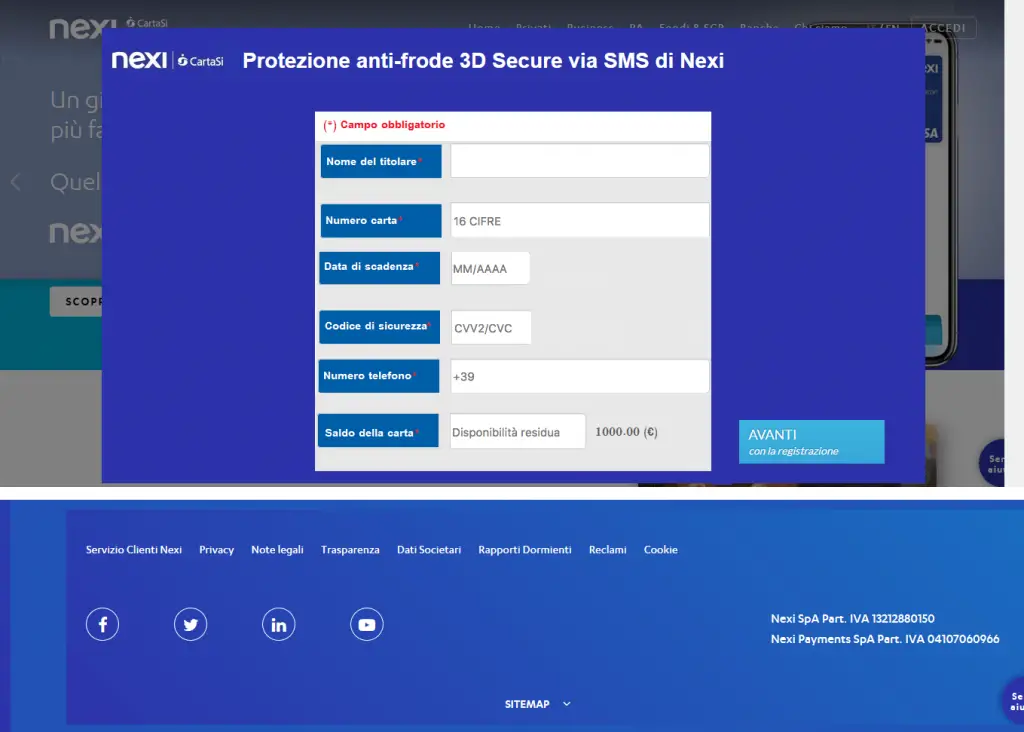This screenshot has width=1024, height=732.
Task: Expand the SITEMAP section in the footer
Action: (x=538, y=703)
